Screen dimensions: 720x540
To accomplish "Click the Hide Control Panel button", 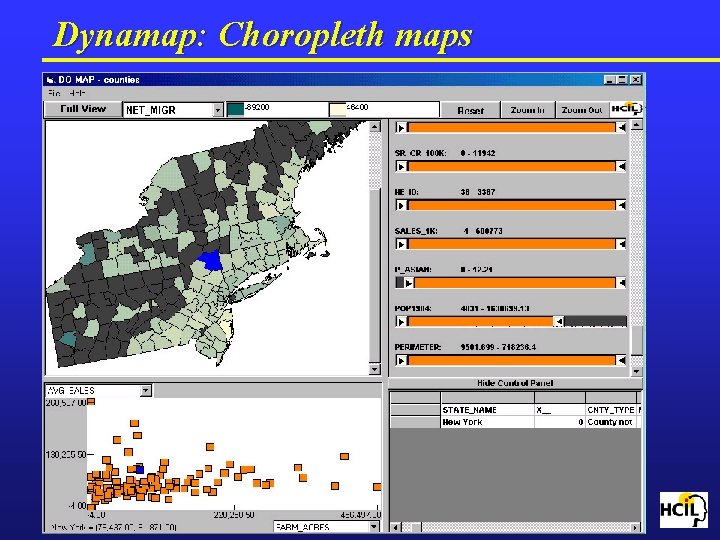I will click(515, 383).
